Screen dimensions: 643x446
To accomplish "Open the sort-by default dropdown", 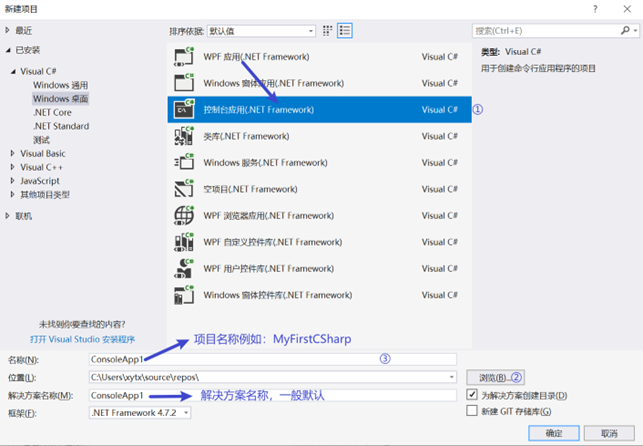I will [261, 31].
